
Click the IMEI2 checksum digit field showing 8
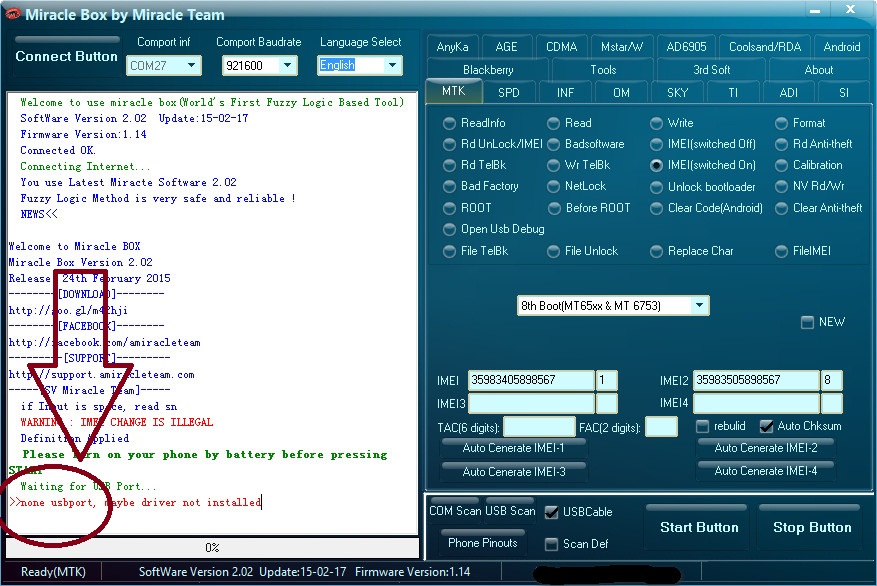tap(832, 380)
